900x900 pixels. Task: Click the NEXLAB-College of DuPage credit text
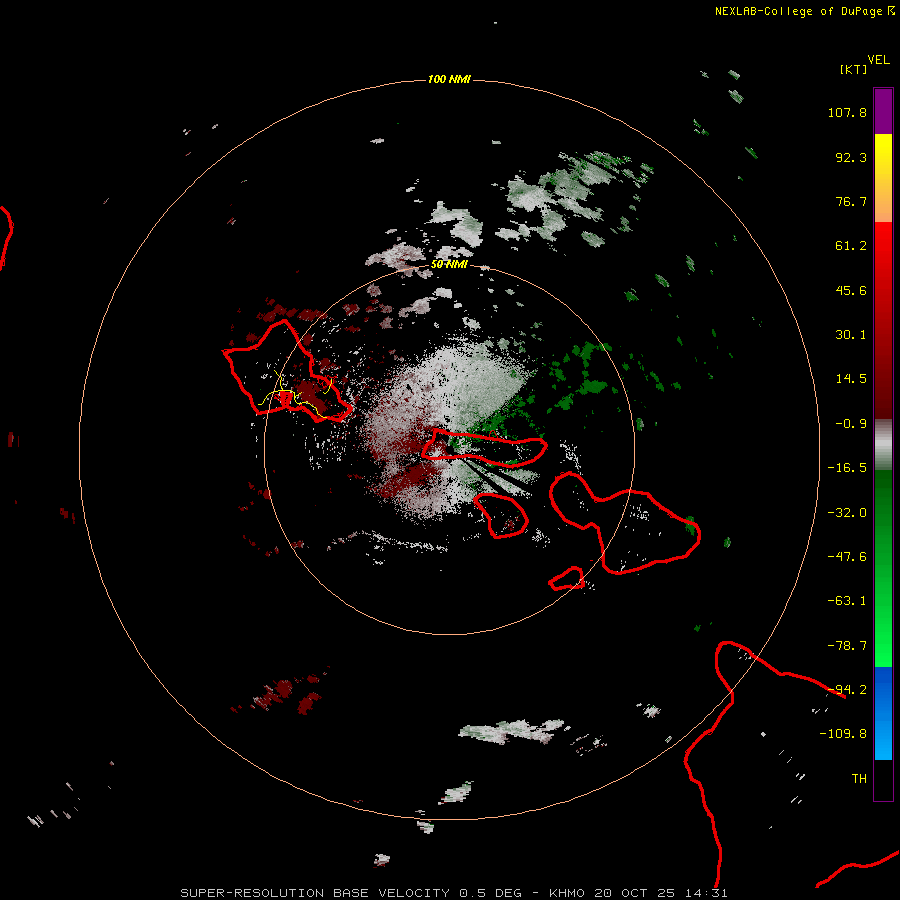point(800,11)
